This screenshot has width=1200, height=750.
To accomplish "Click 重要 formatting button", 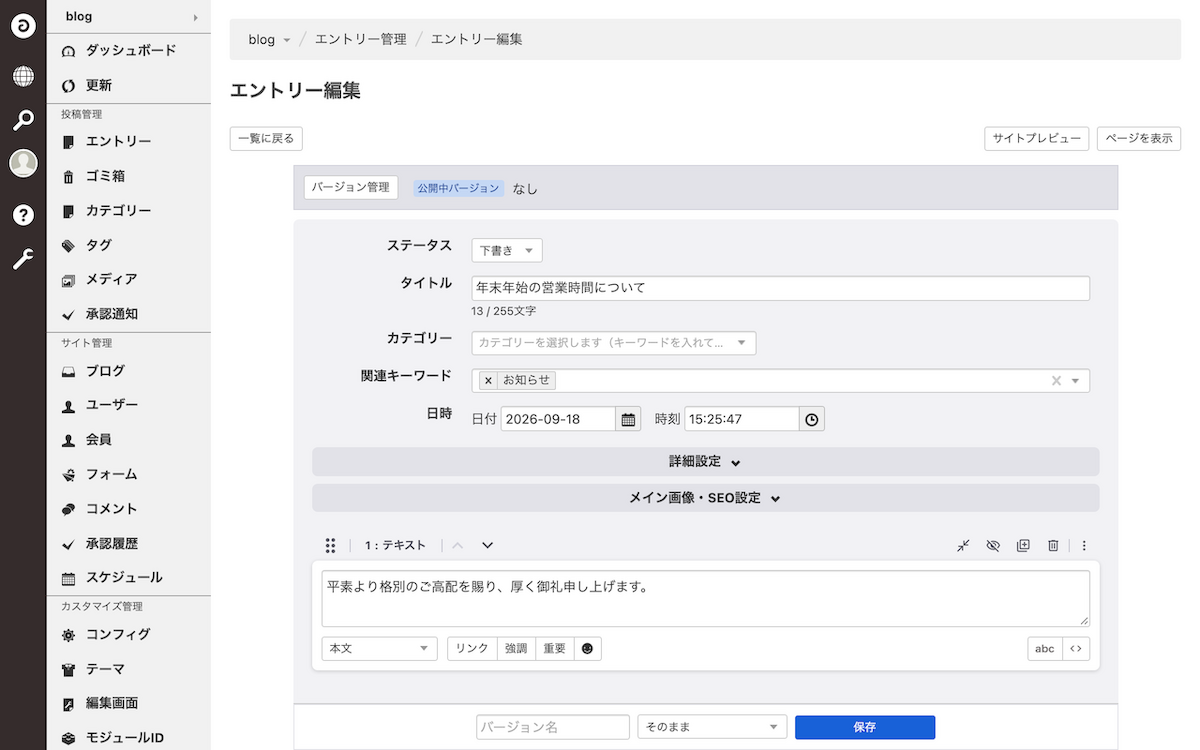I will (x=555, y=649).
